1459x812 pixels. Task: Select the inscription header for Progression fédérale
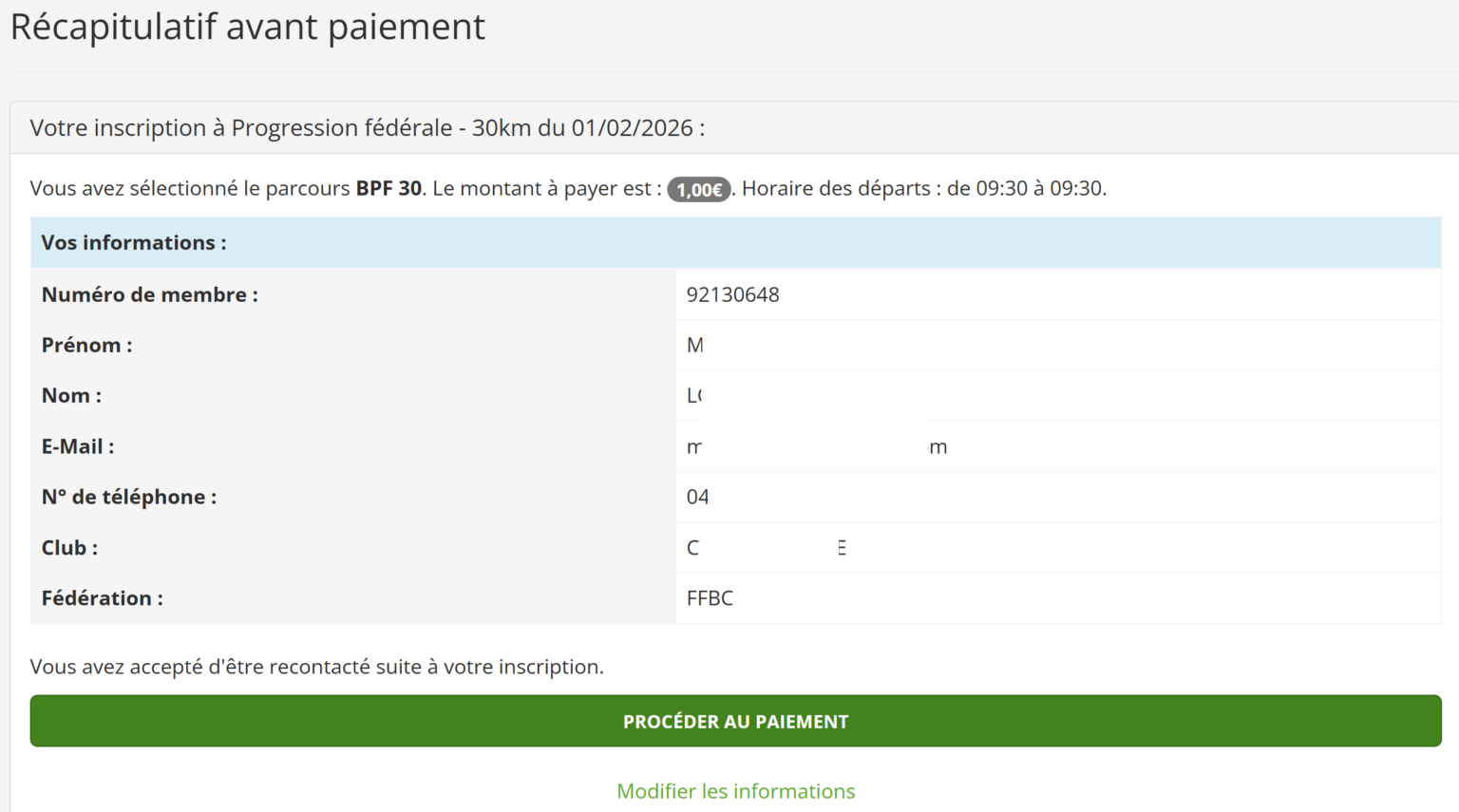pos(369,127)
